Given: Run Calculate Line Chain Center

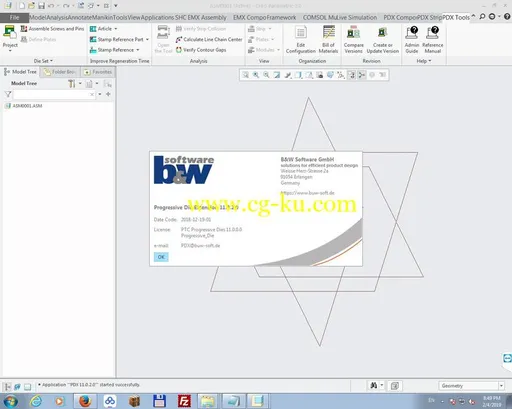Looking at the screenshot, I should tap(209, 39).
